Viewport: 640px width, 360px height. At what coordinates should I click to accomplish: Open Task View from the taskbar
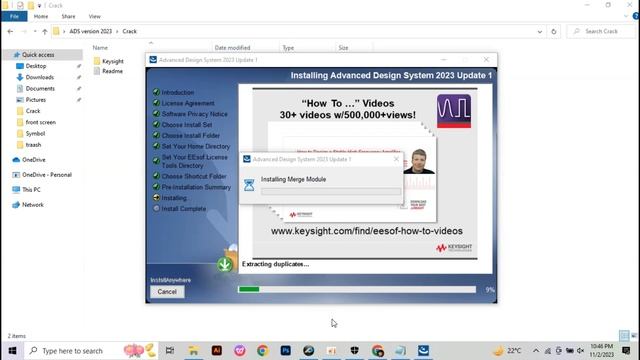[x=170, y=351]
